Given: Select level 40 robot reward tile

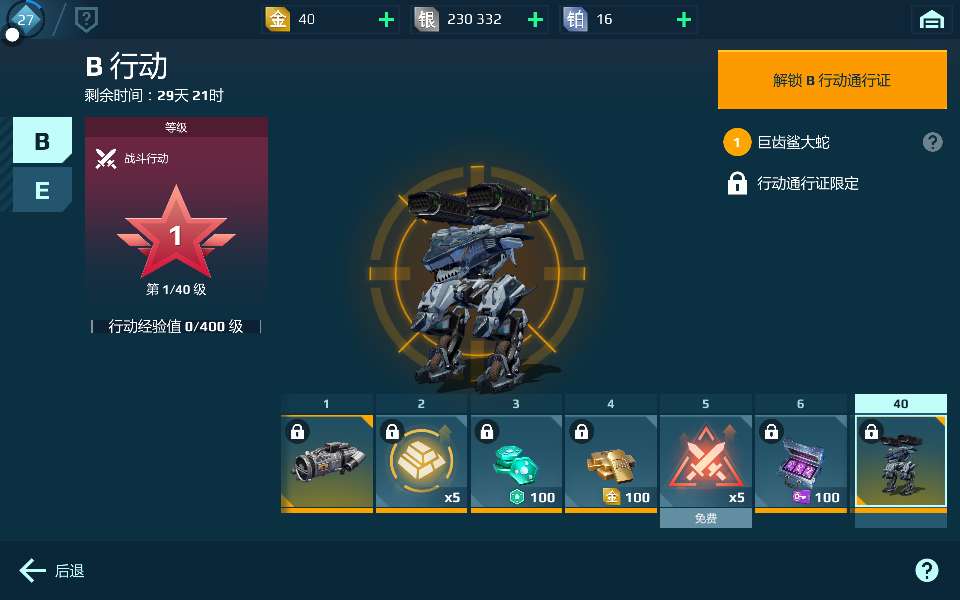Looking at the screenshot, I should pos(901,462).
